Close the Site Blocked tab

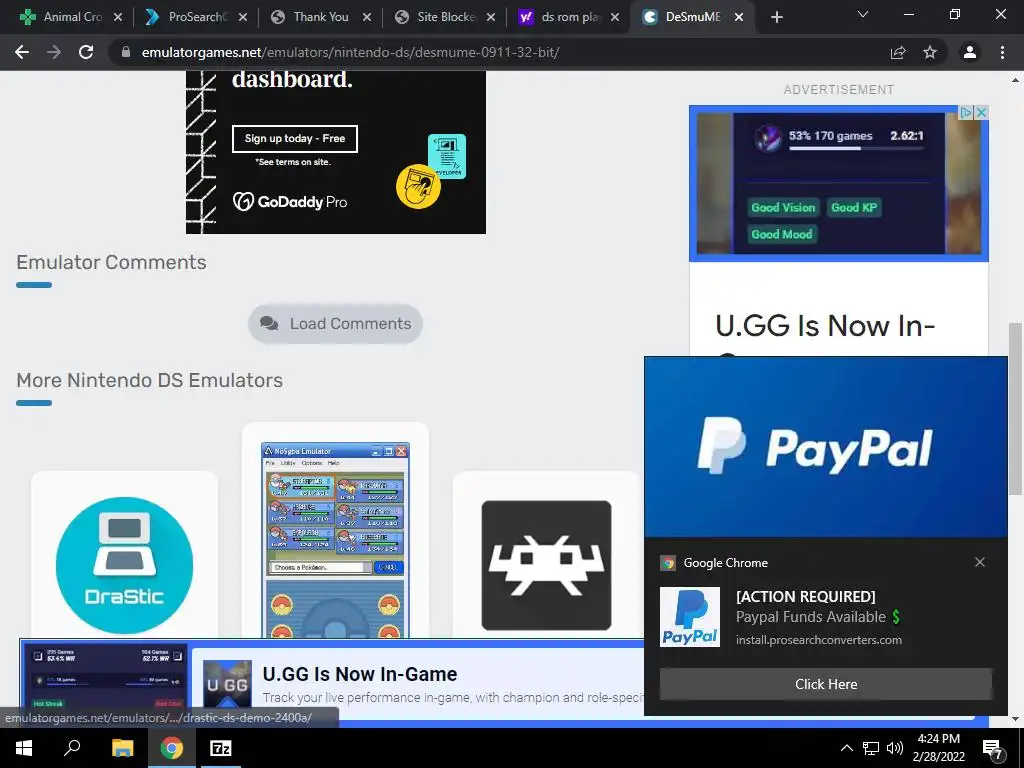pyautogui.click(x=491, y=17)
